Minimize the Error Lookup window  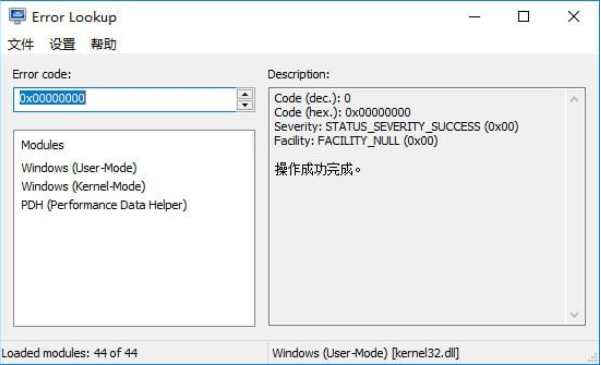tap(475, 17)
